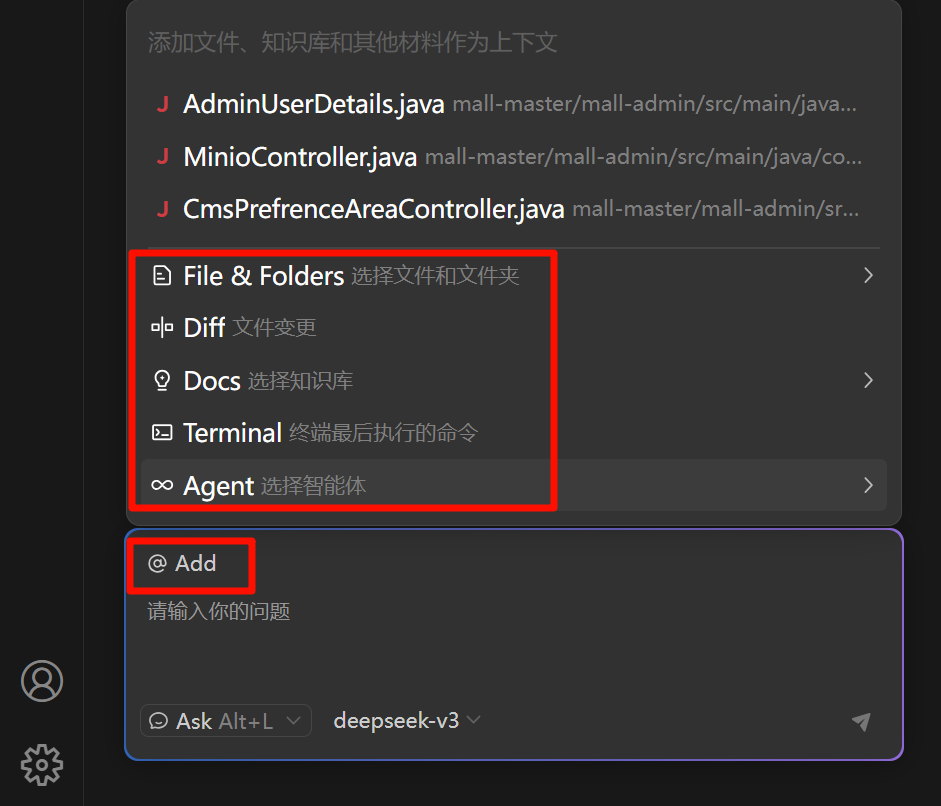Click the Terminal prompt icon
Image resolution: width=941 pixels, height=806 pixels.
click(161, 433)
